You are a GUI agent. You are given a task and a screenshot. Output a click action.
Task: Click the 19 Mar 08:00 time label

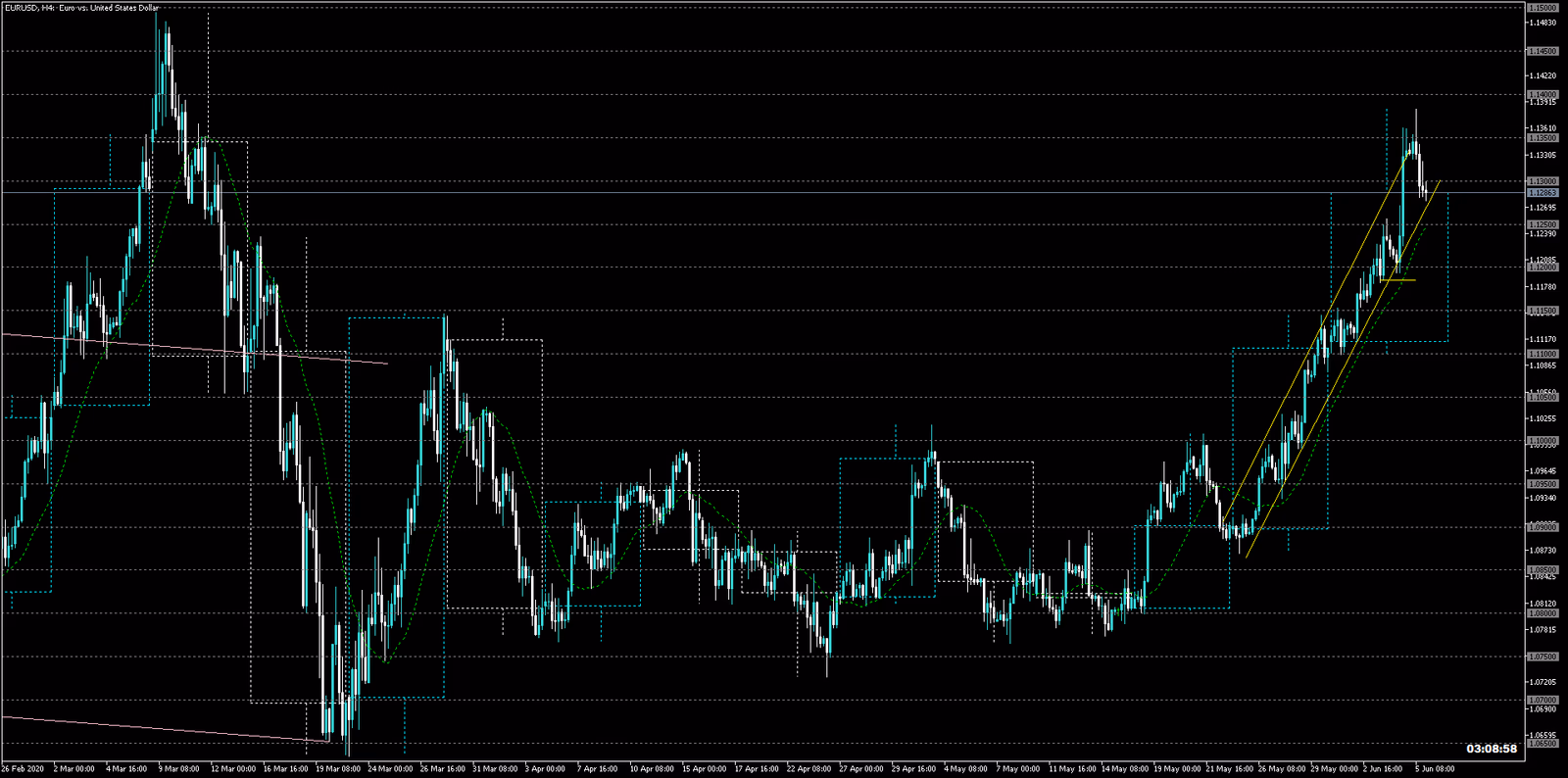[x=337, y=769]
